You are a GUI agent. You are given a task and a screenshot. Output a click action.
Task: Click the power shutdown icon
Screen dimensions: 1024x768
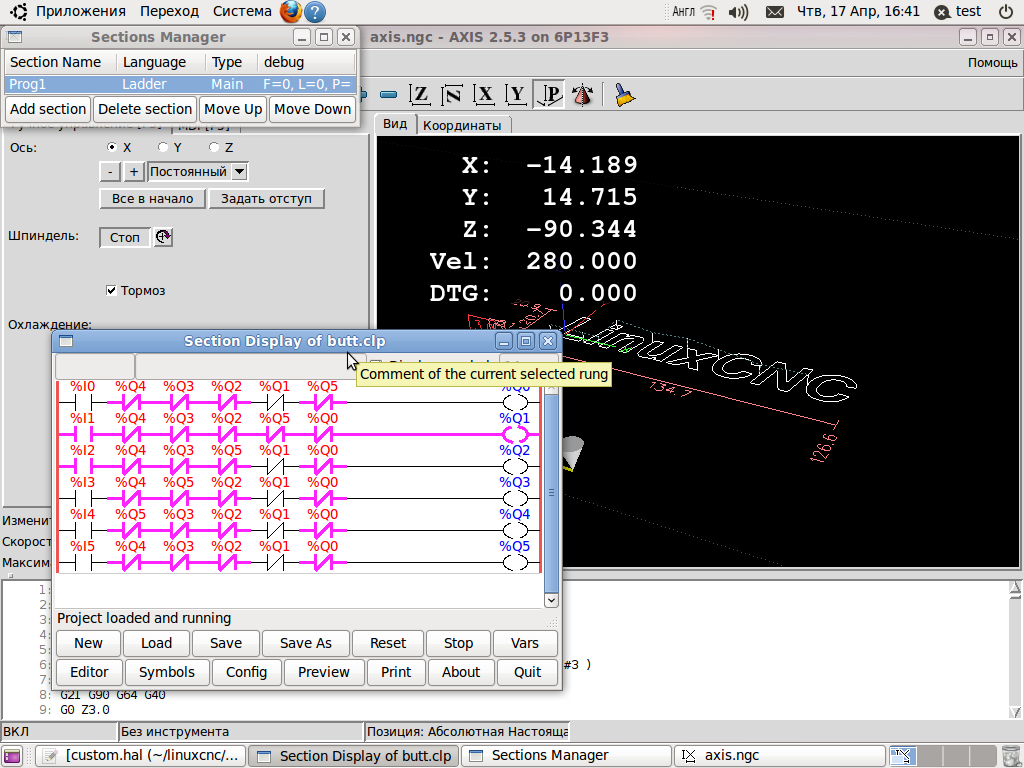tap(1006, 11)
